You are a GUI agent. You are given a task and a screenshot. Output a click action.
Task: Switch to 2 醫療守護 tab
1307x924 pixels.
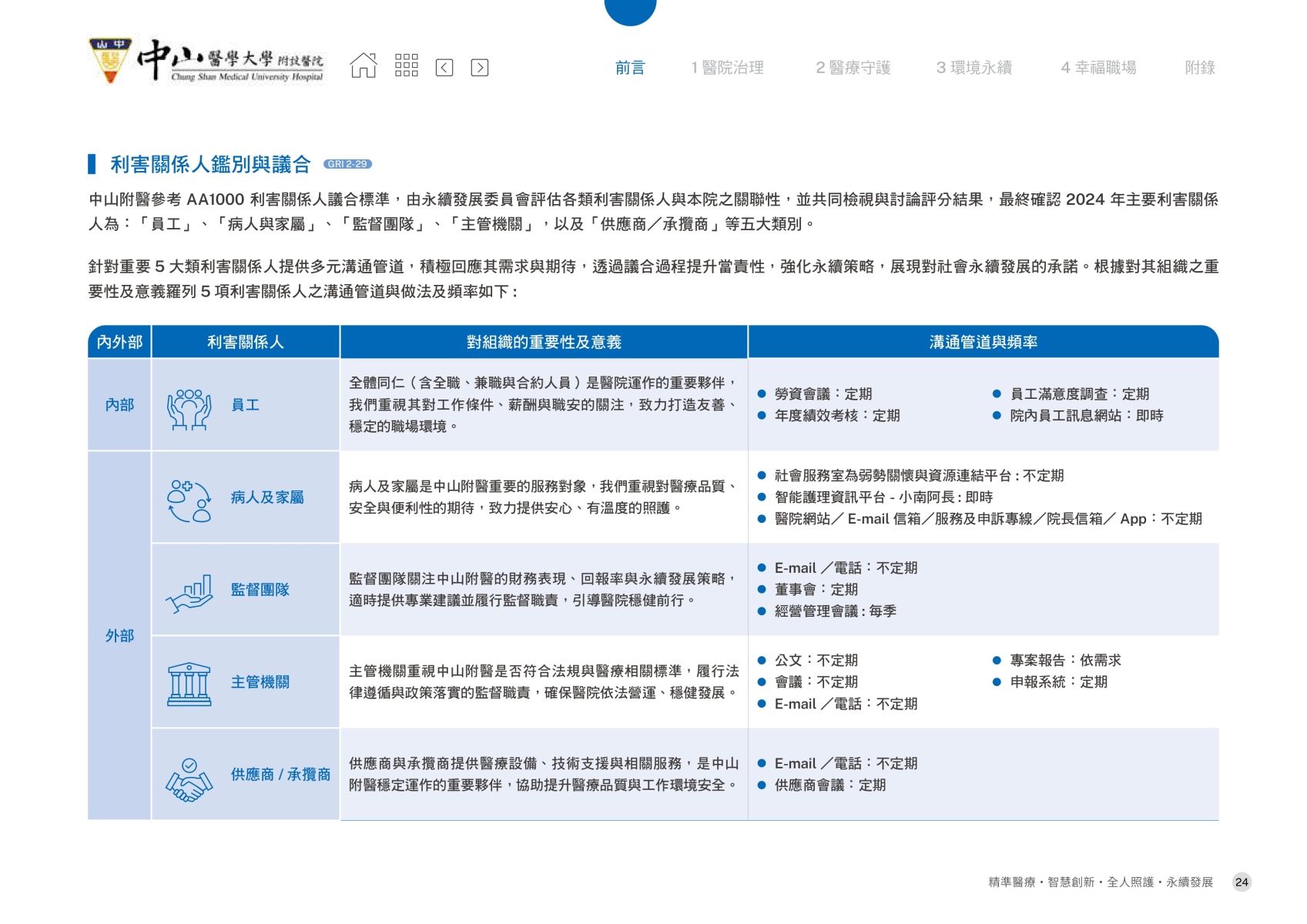click(x=853, y=68)
